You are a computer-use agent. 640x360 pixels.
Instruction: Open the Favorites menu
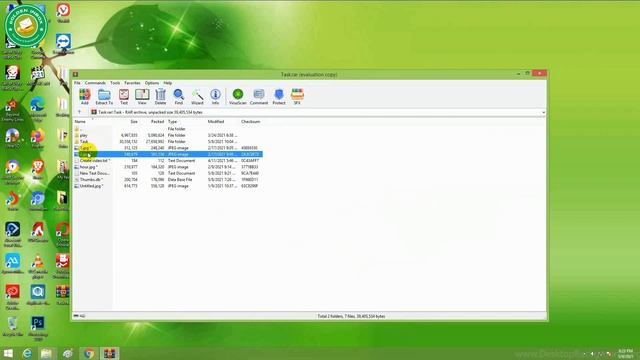click(x=132, y=83)
